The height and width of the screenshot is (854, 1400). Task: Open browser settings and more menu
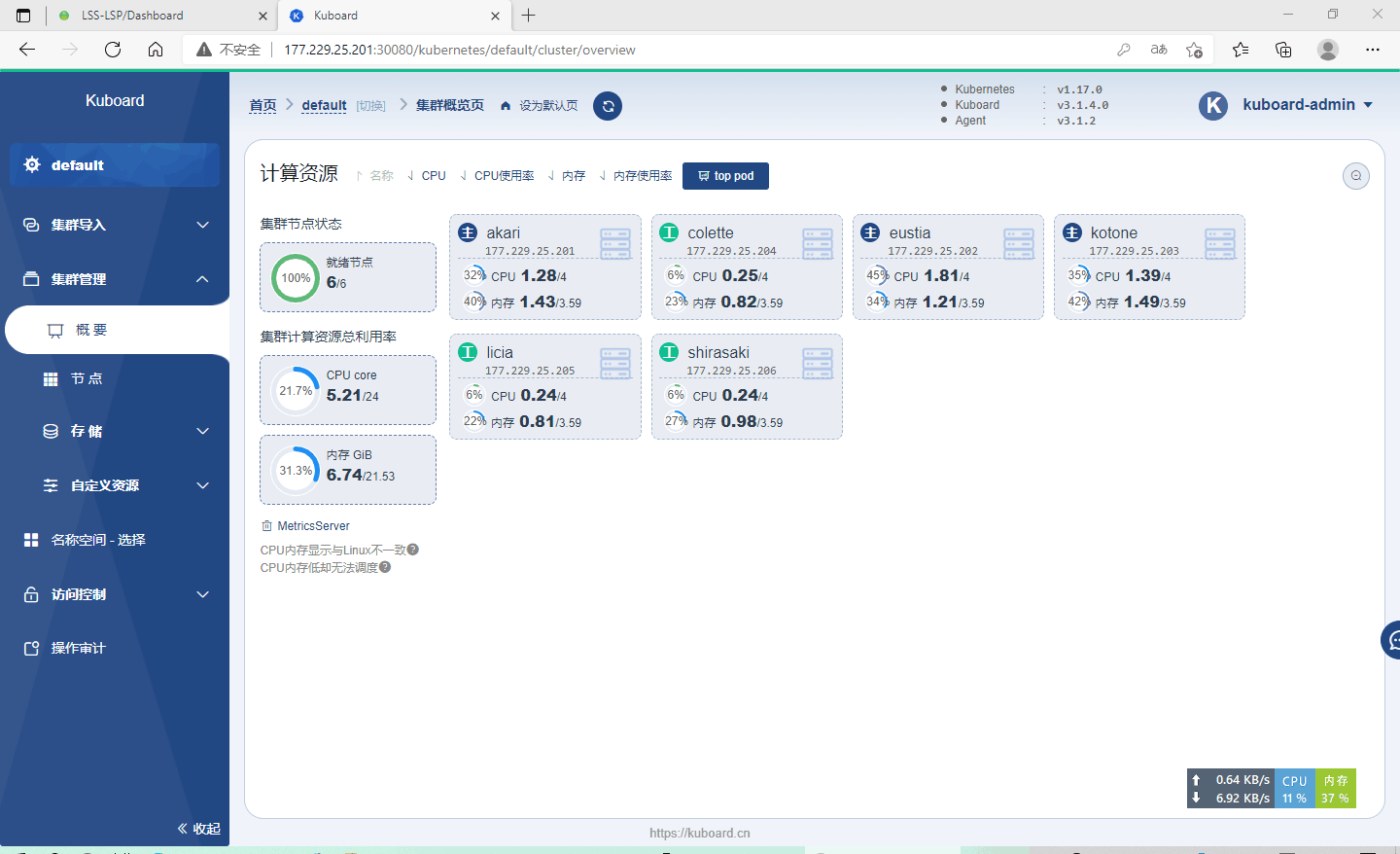(1373, 50)
